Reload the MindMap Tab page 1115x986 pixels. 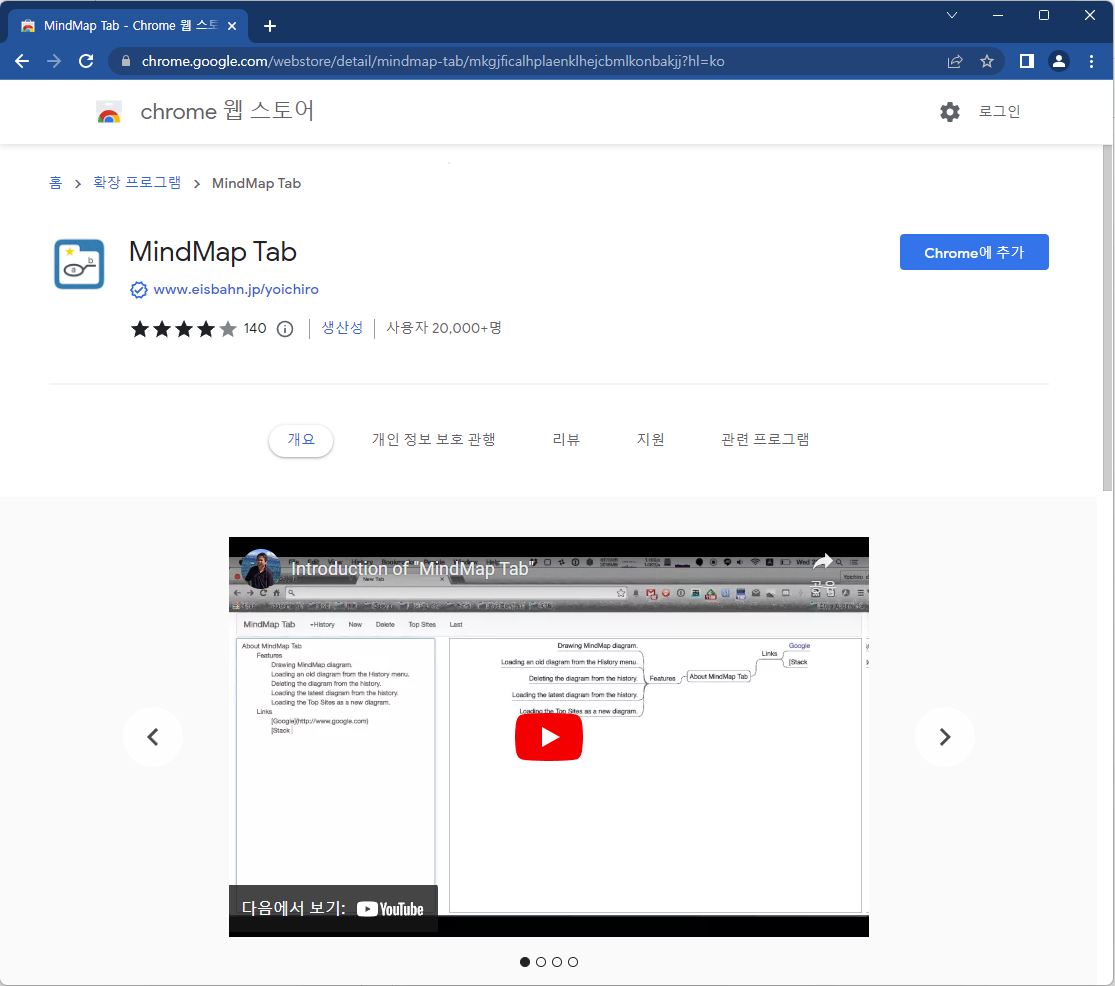point(86,61)
